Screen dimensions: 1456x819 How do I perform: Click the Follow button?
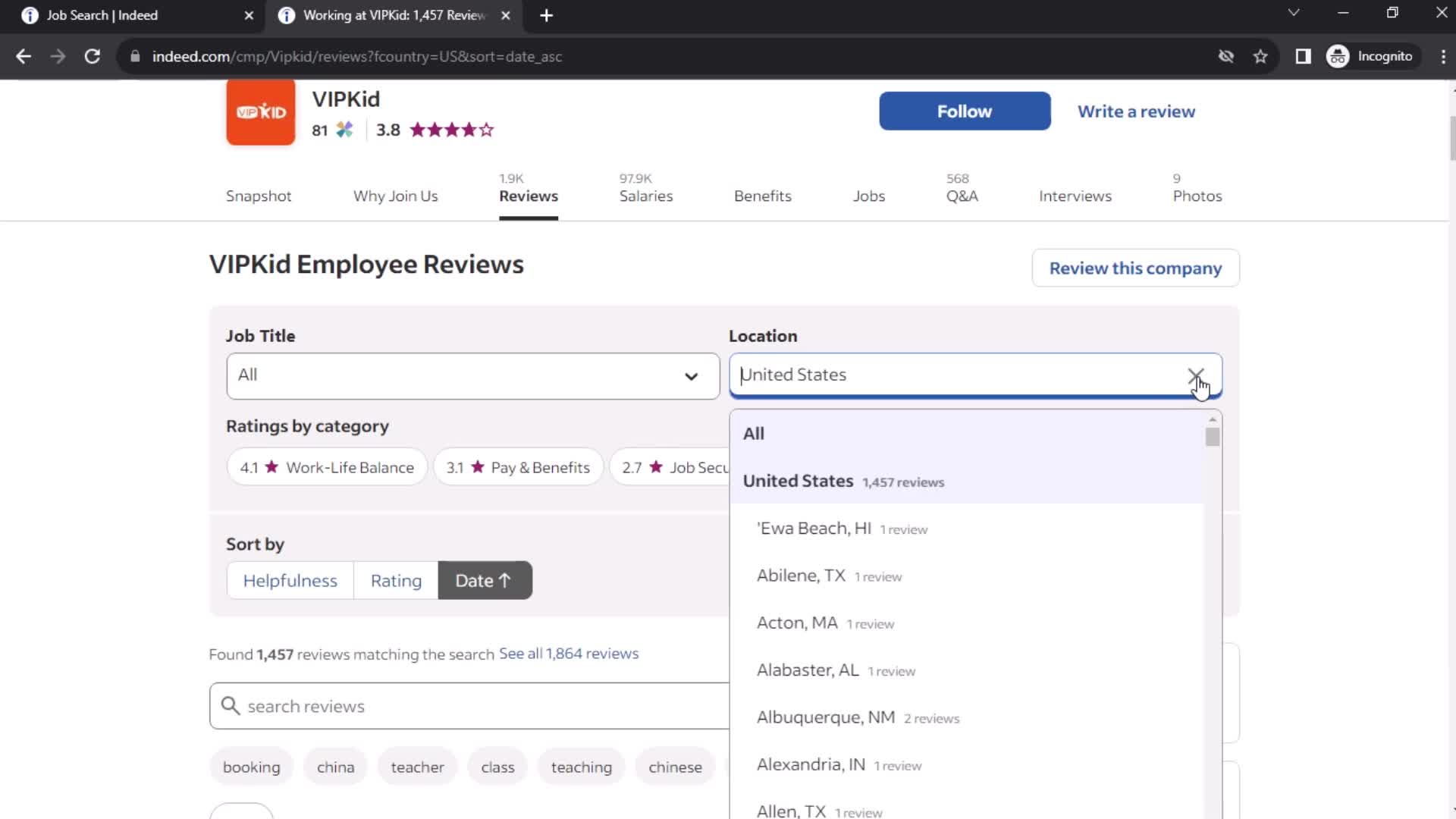pyautogui.click(x=965, y=111)
